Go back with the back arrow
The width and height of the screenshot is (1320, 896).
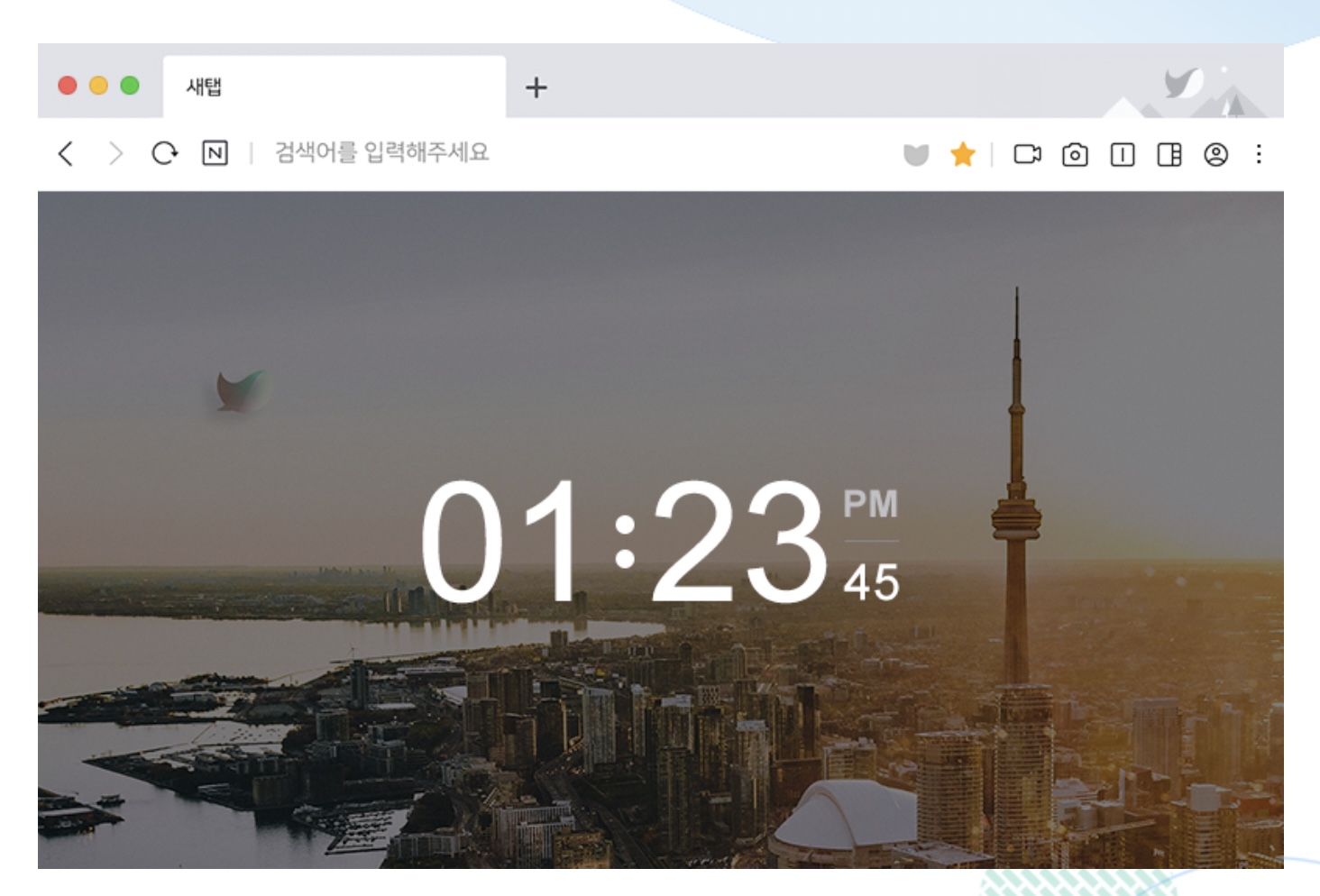66,153
